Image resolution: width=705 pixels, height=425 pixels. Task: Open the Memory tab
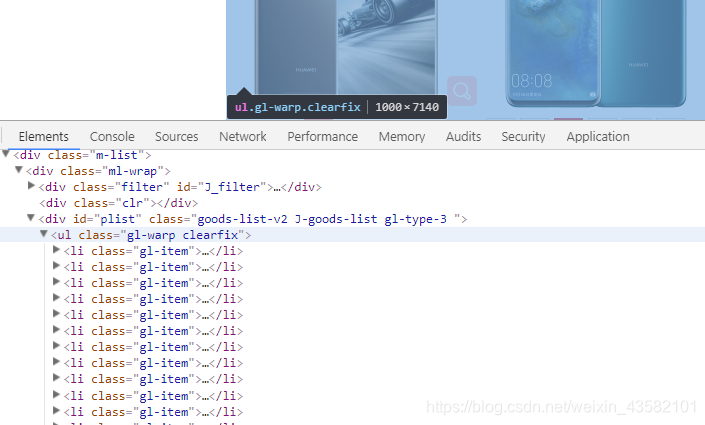pos(402,136)
